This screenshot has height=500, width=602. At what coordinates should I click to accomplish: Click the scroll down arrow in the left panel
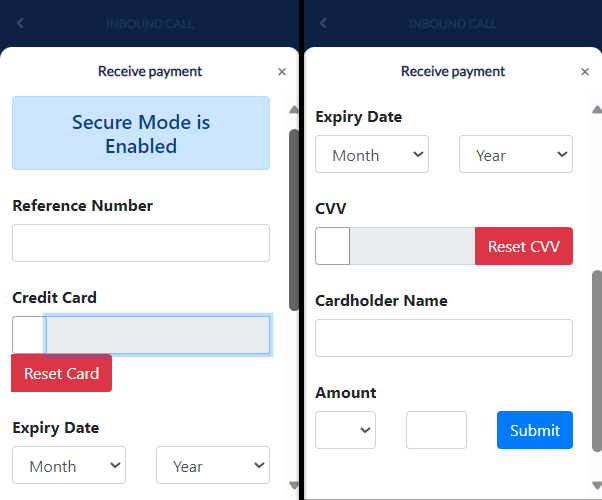pyautogui.click(x=293, y=485)
